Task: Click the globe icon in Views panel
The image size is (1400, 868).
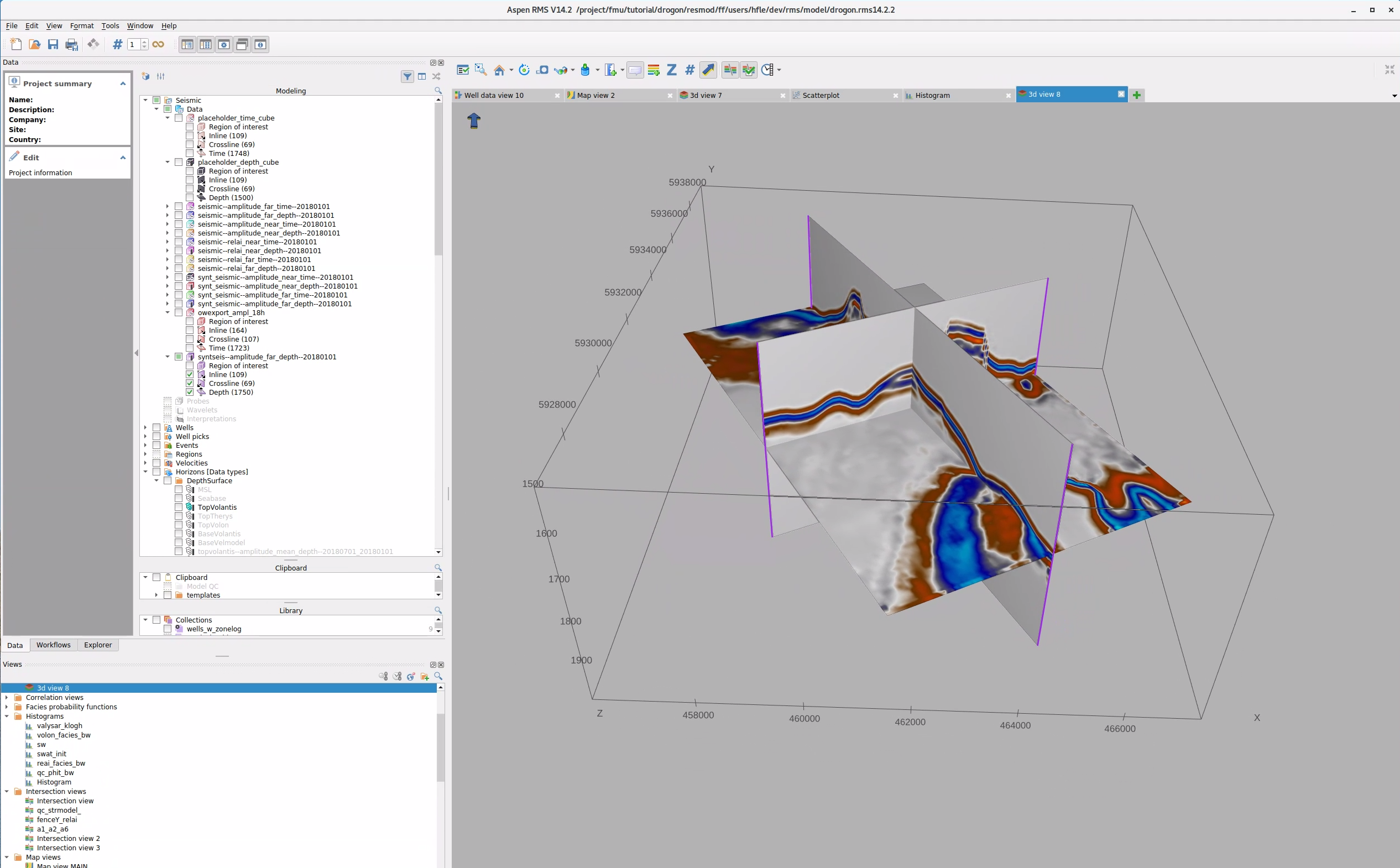Action: point(411,676)
